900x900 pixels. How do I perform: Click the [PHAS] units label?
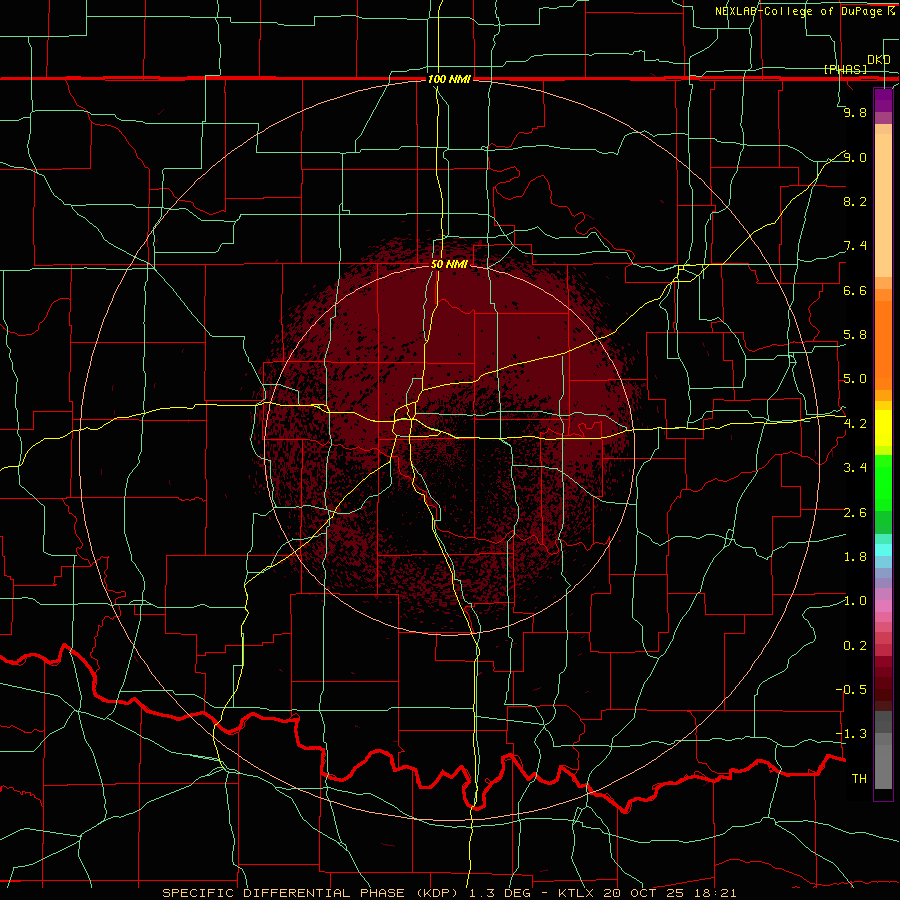(845, 69)
